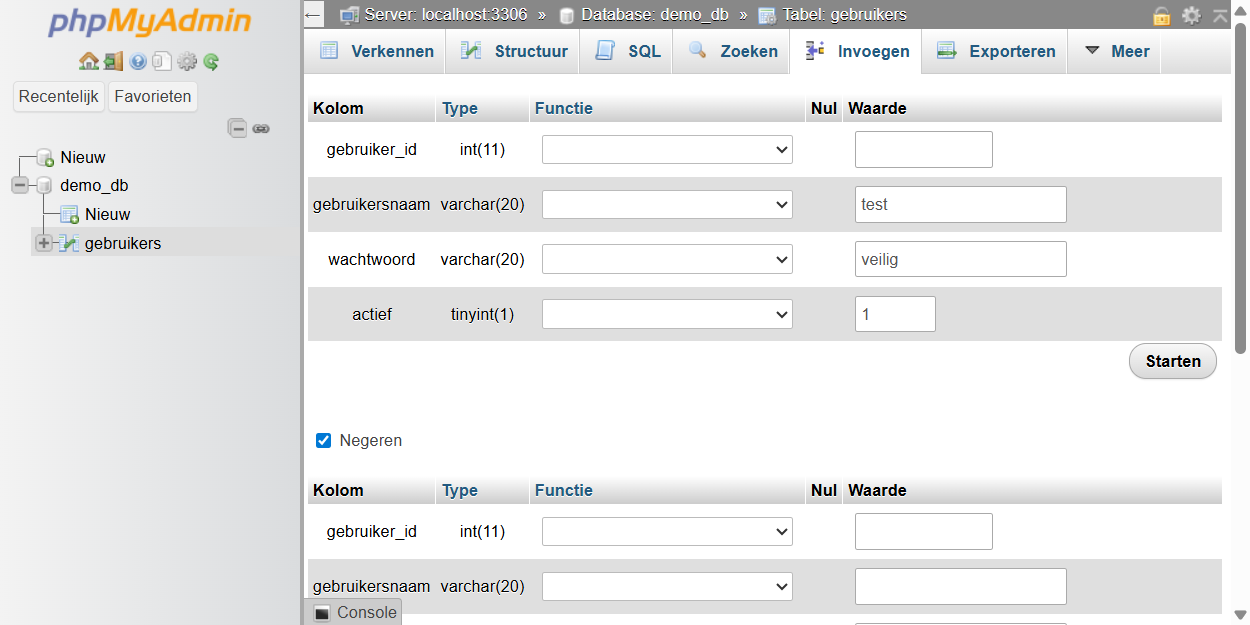Click the padlock icon in the top bar
The image size is (1250, 625).
[x=1161, y=15]
